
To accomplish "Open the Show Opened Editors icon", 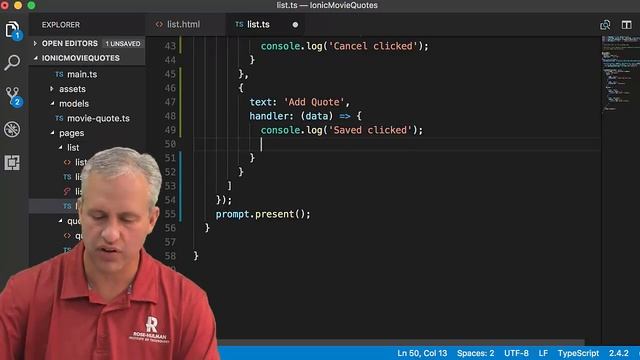I will pos(605,24).
